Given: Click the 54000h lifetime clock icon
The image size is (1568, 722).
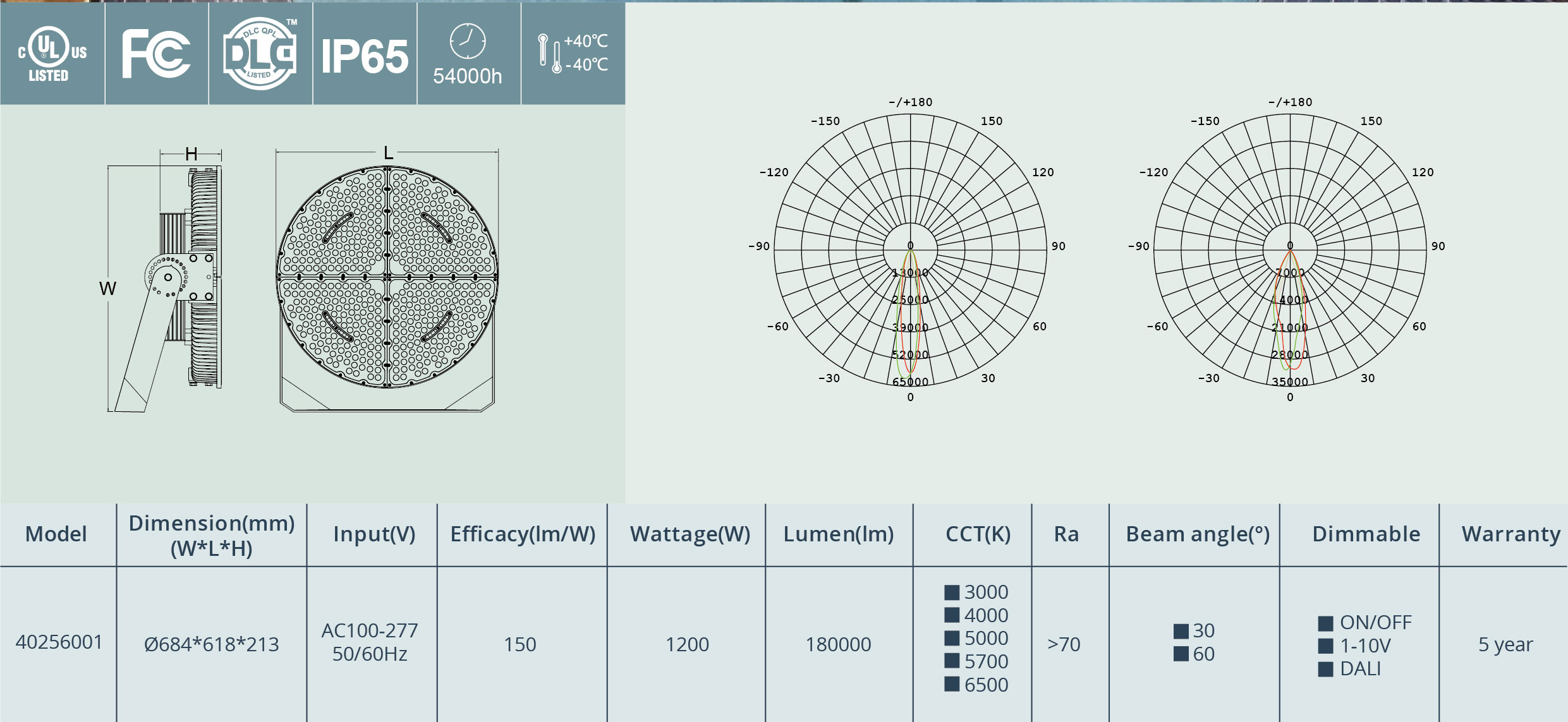Looking at the screenshot, I should click(468, 42).
